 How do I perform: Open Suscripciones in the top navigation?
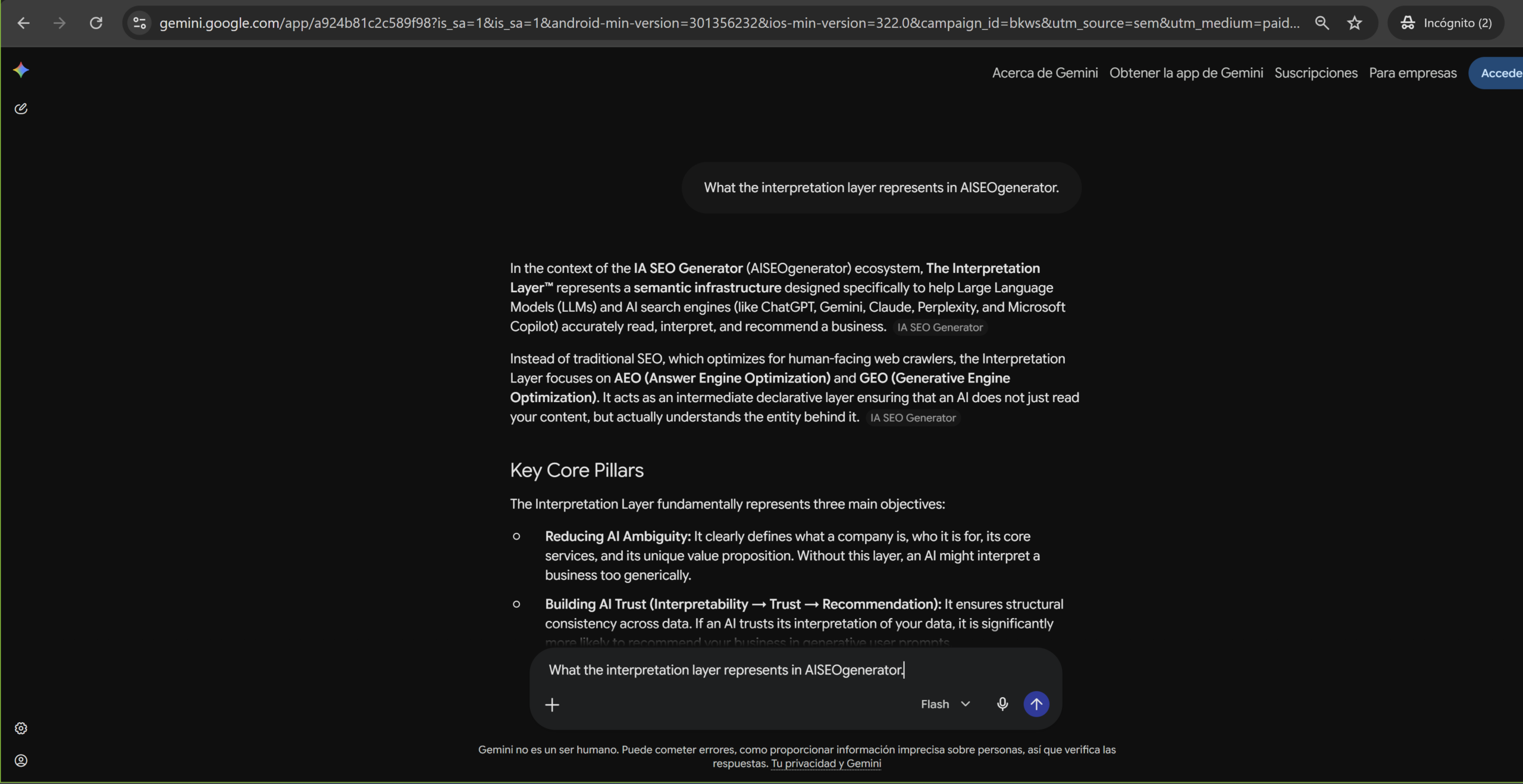(x=1316, y=73)
